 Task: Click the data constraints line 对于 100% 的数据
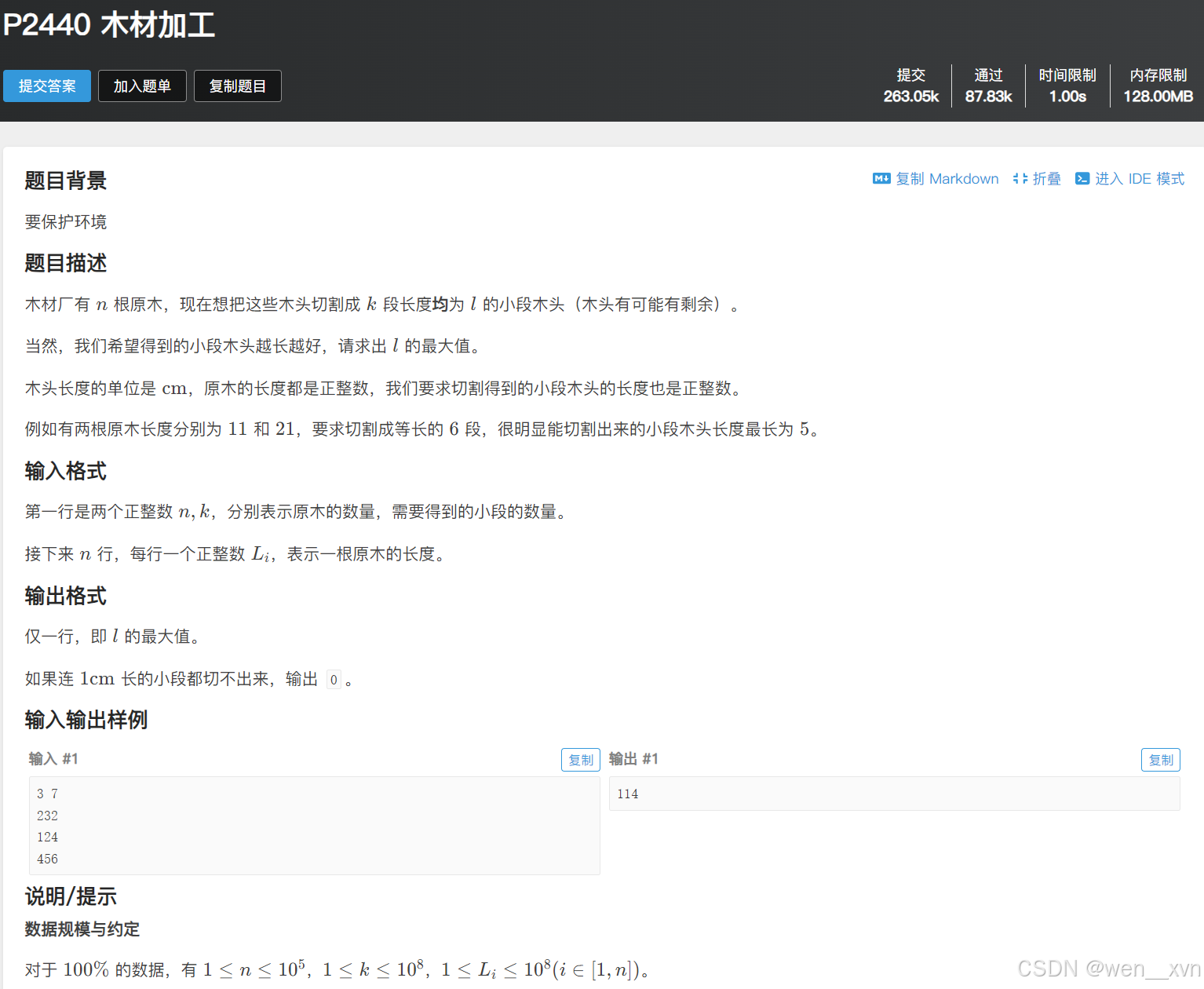[337, 970]
